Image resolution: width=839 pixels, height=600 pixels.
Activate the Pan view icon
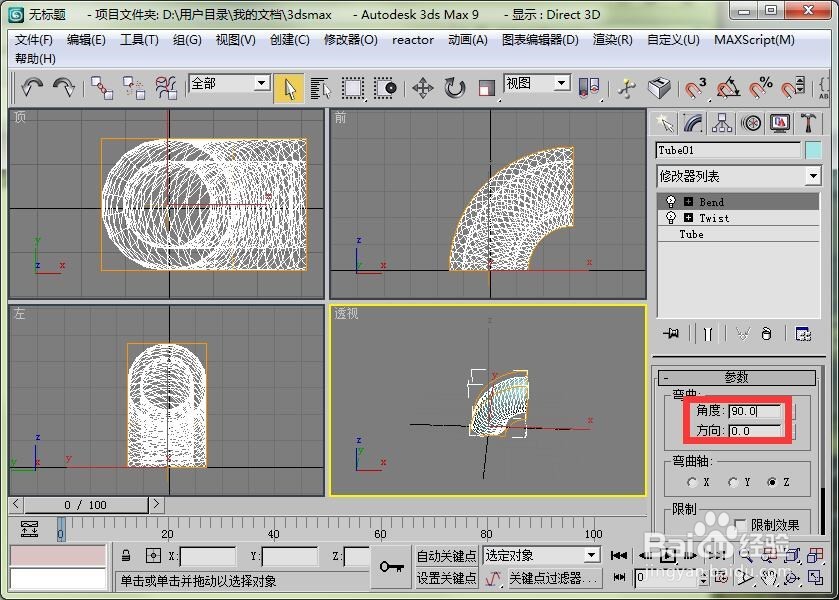tap(768, 577)
